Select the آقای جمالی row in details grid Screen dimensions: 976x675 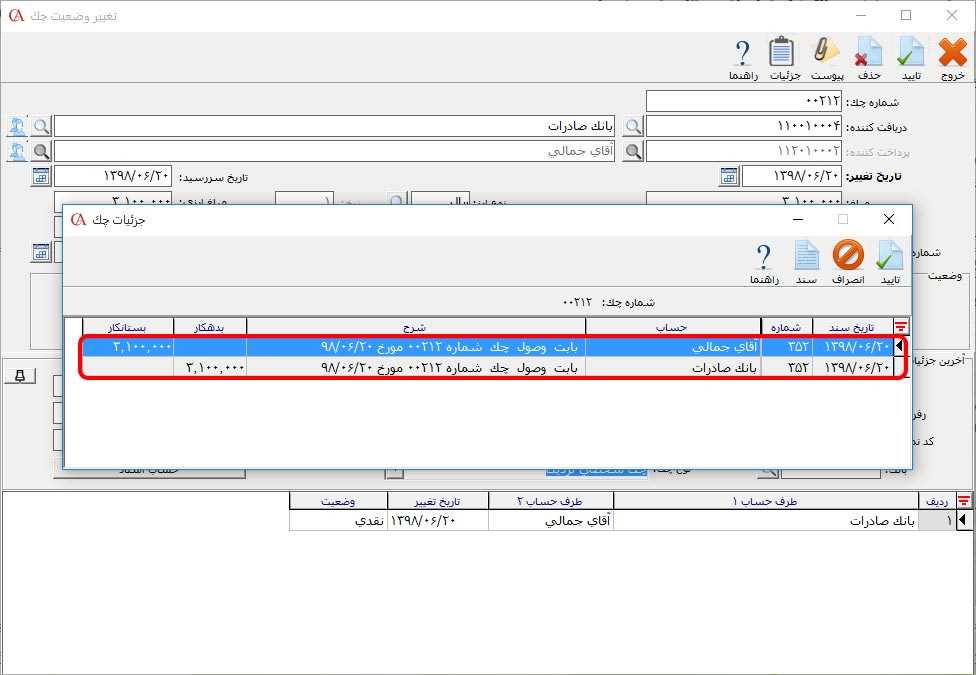[640, 347]
